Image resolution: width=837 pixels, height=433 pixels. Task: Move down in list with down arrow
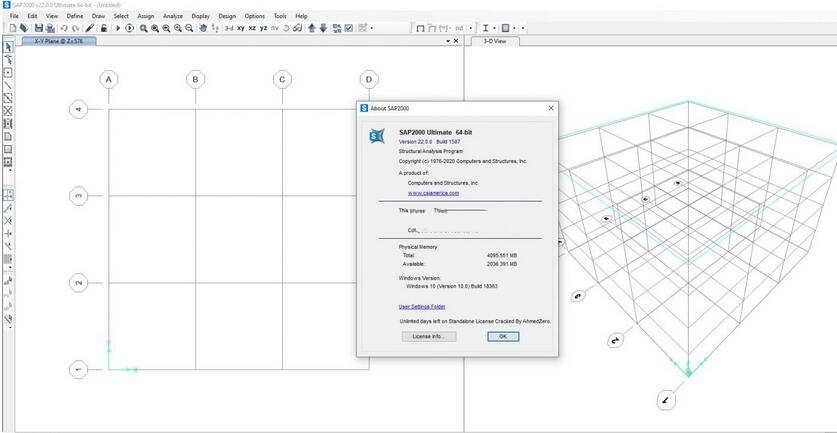click(x=323, y=28)
